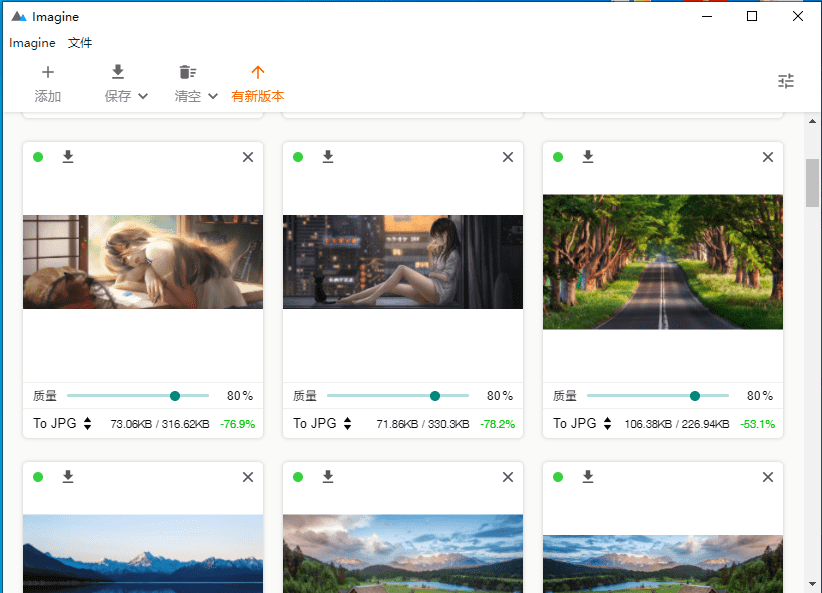This screenshot has width=822, height=593.
Task: Click the download icon on the window-seat girl card
Action: click(327, 157)
